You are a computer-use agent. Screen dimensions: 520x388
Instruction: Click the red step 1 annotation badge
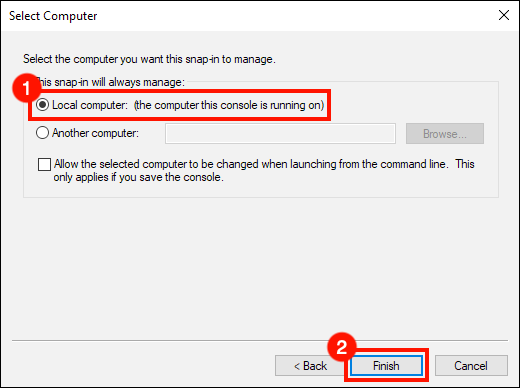tap(26, 88)
